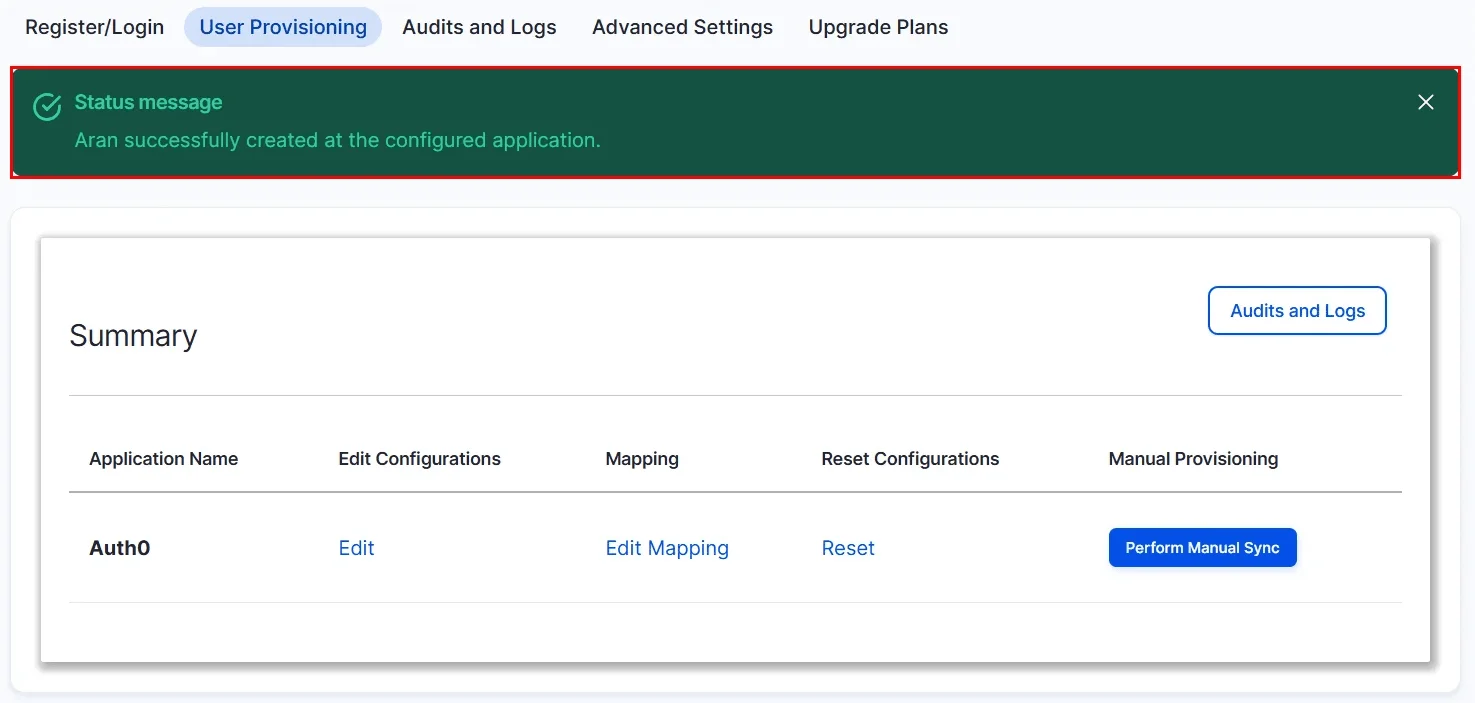Screen dimensions: 1475x703
Task: Click the Perform Manual Sync button
Action: (x=1202, y=548)
